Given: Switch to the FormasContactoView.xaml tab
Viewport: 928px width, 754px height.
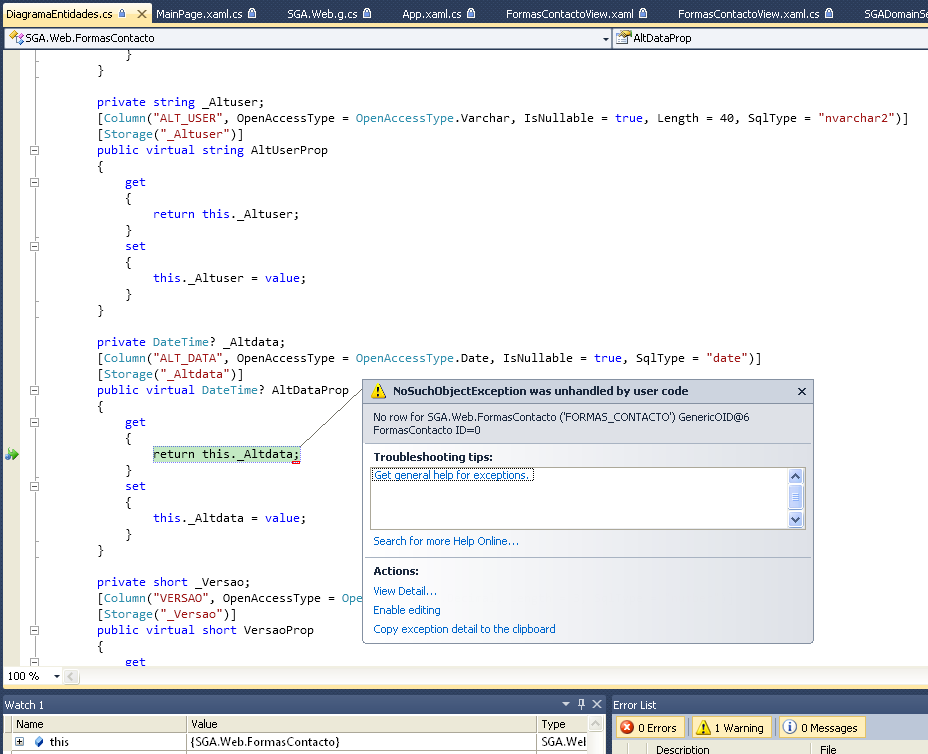Looking at the screenshot, I should [x=569, y=14].
